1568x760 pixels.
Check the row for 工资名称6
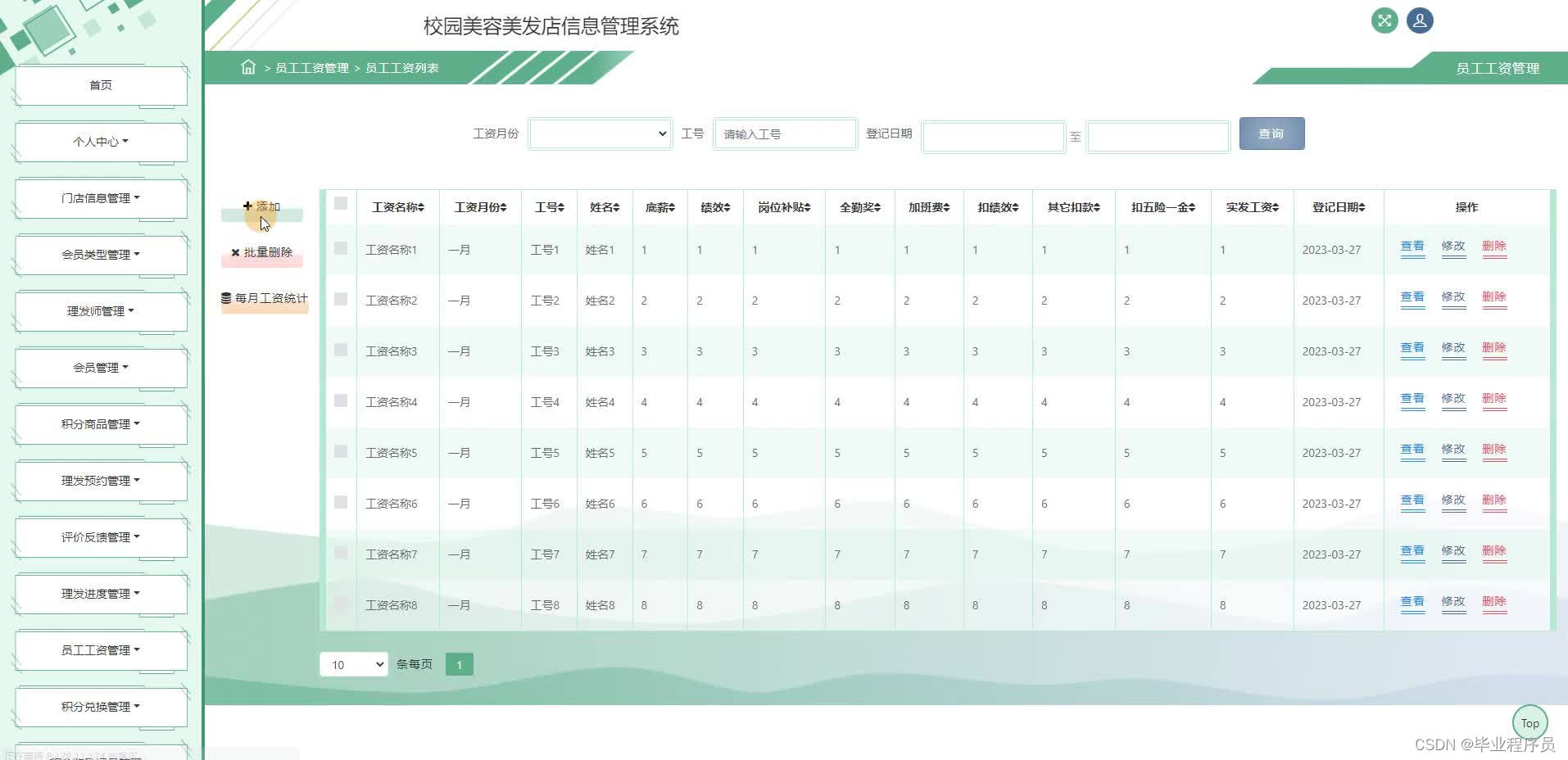[x=341, y=502]
